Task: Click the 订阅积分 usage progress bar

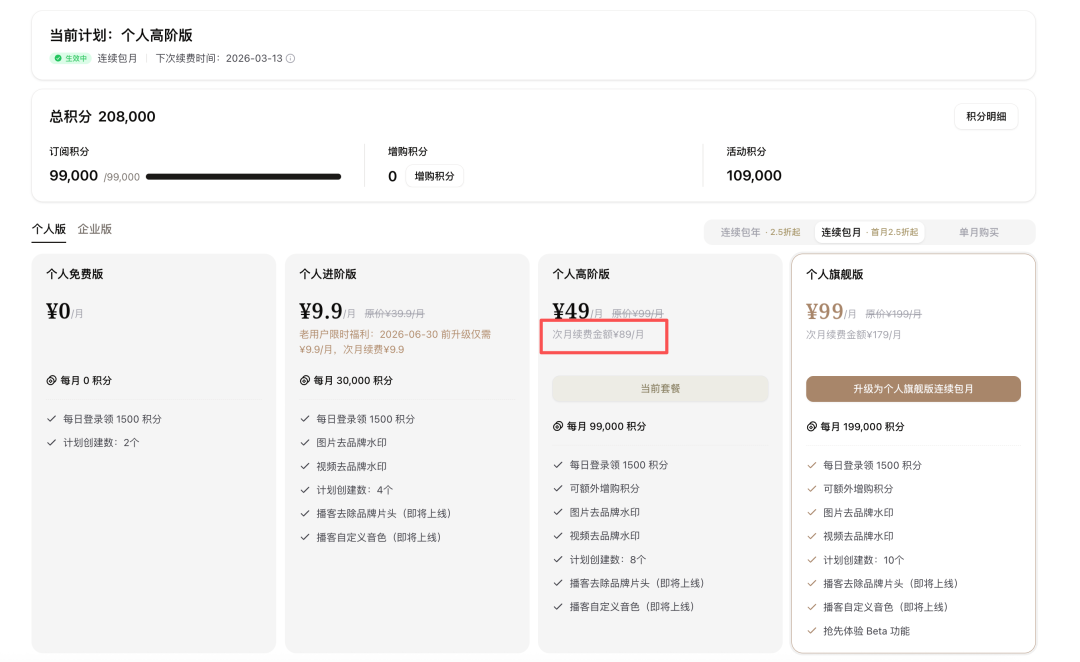Action: click(x=243, y=177)
